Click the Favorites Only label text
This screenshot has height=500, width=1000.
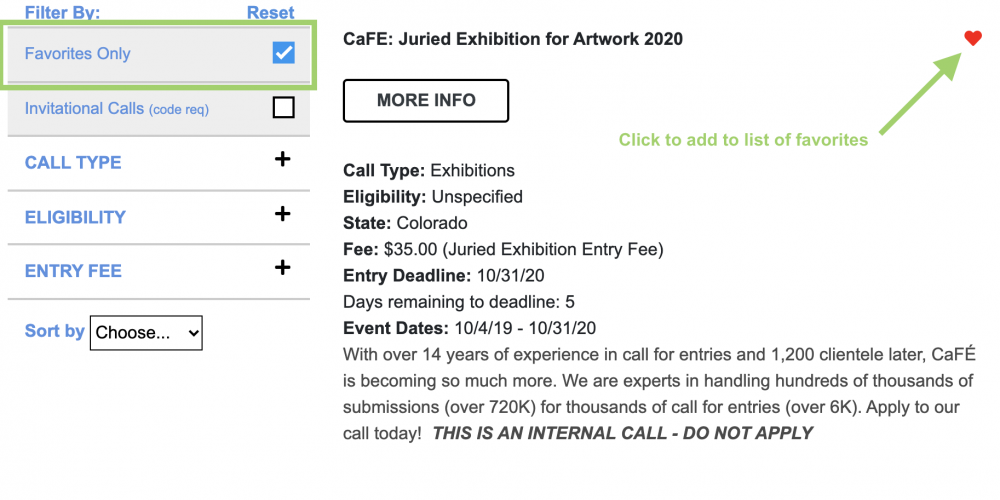tap(77, 54)
